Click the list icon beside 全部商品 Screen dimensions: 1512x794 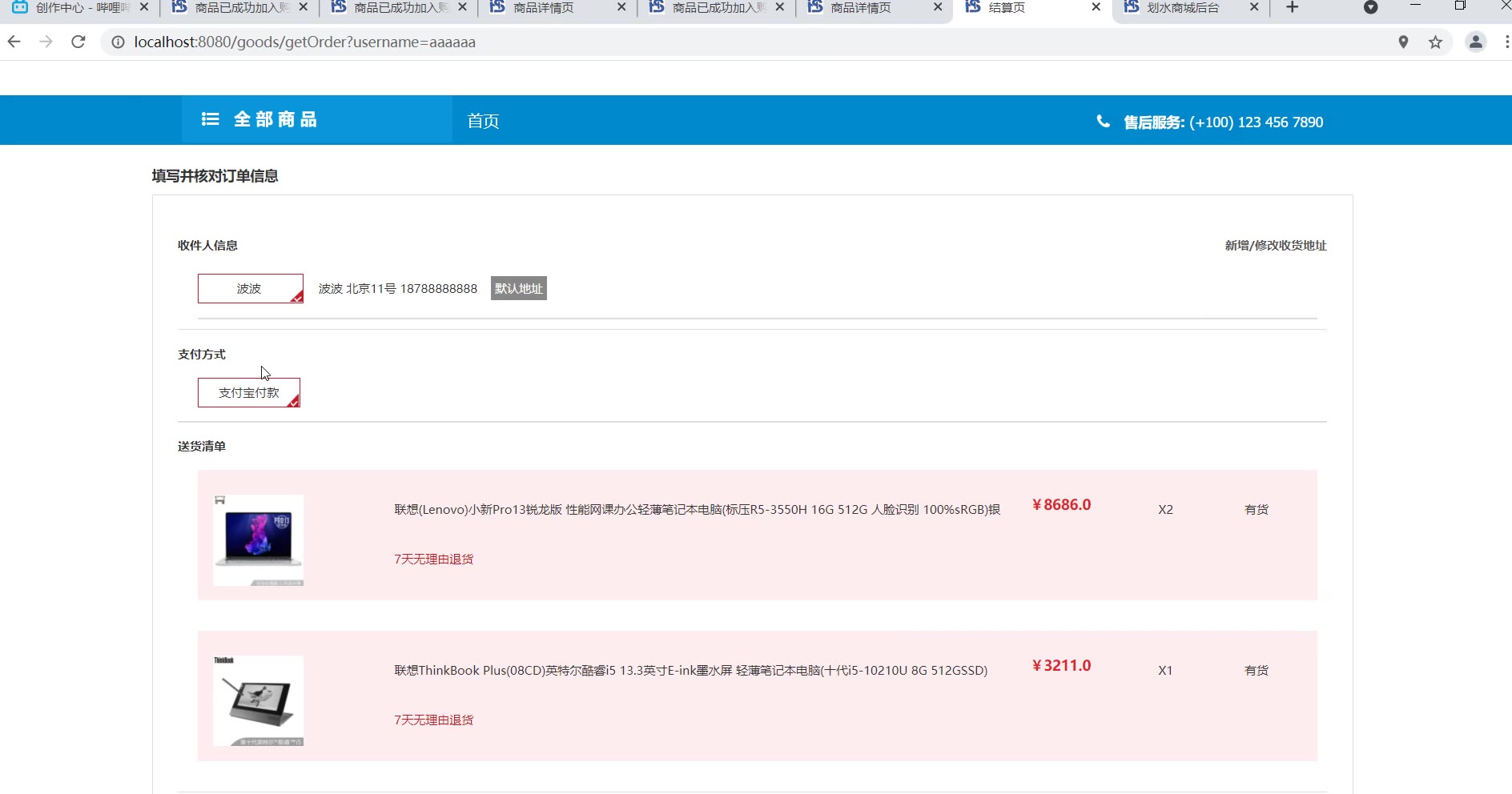pyautogui.click(x=210, y=119)
